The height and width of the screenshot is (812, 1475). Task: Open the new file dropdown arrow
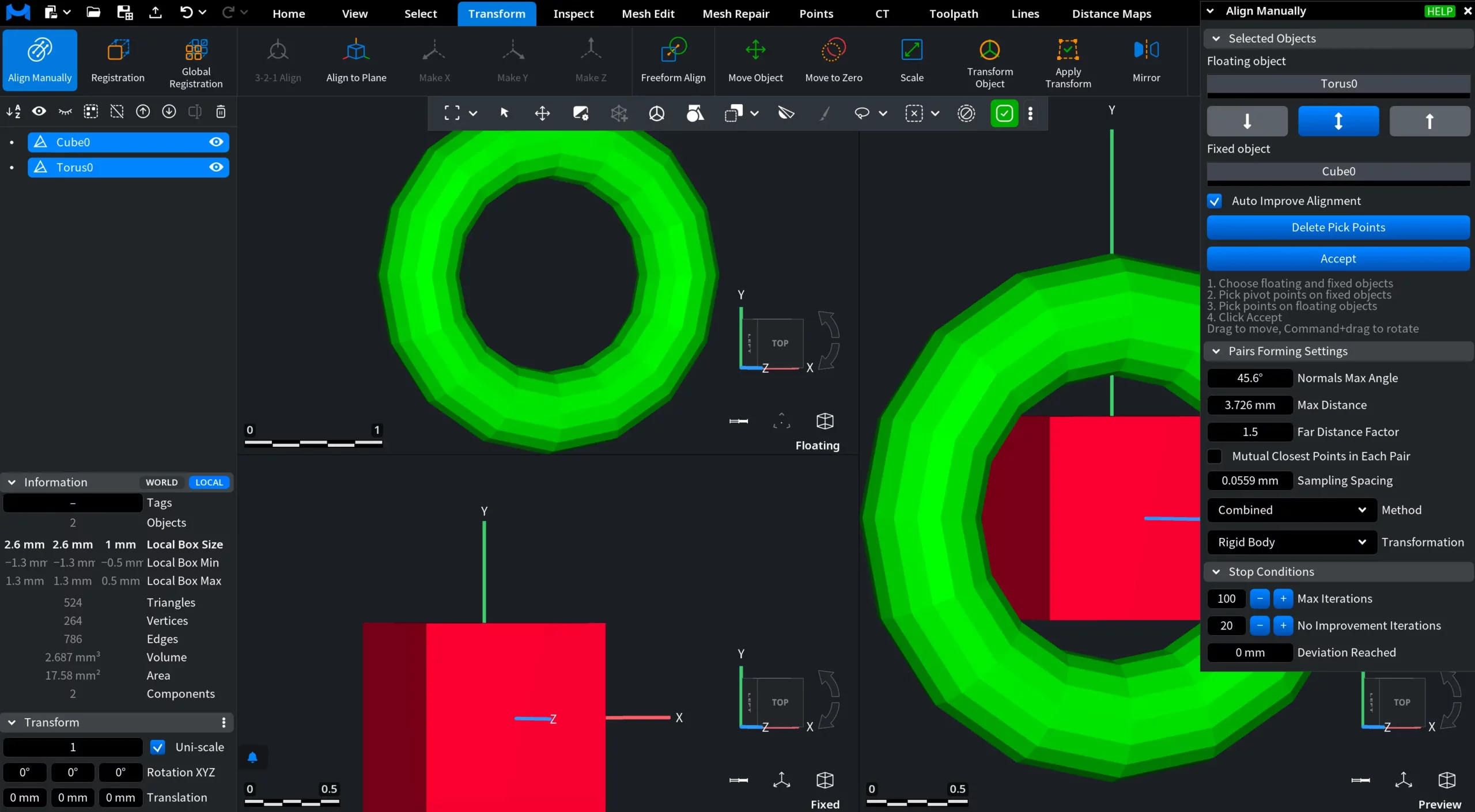pyautogui.click(x=67, y=12)
